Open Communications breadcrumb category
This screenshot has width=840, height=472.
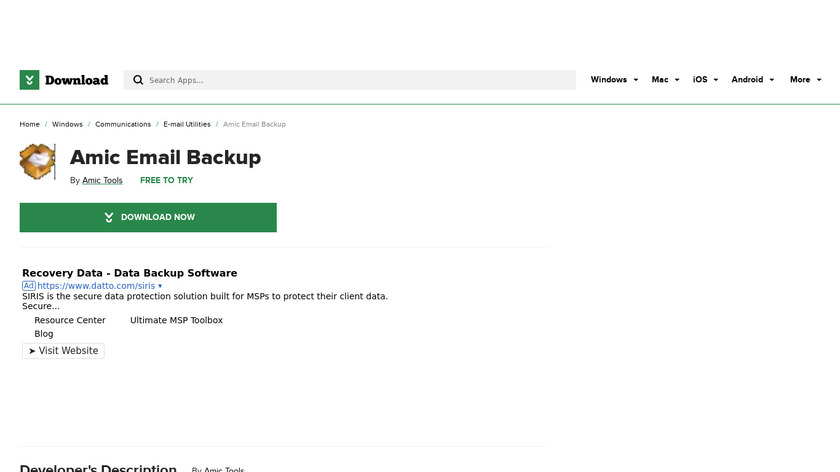[x=123, y=124]
